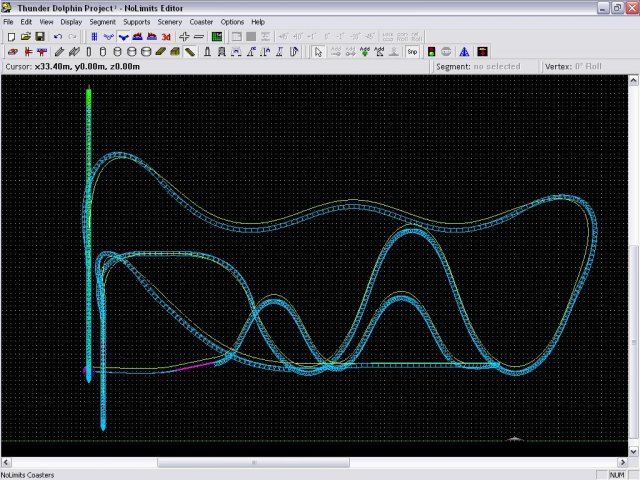Click the Cursor coordinates readout
The height and width of the screenshot is (480, 640).
[x=73, y=67]
